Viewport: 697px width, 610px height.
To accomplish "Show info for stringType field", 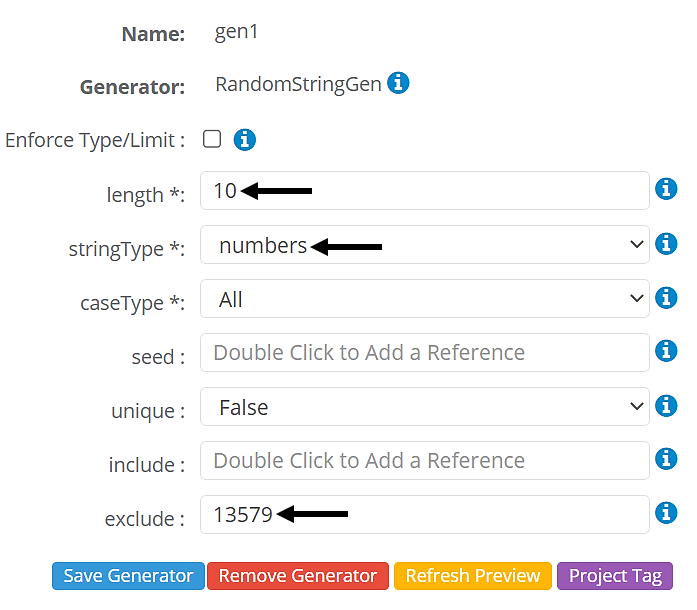I will [x=666, y=243].
